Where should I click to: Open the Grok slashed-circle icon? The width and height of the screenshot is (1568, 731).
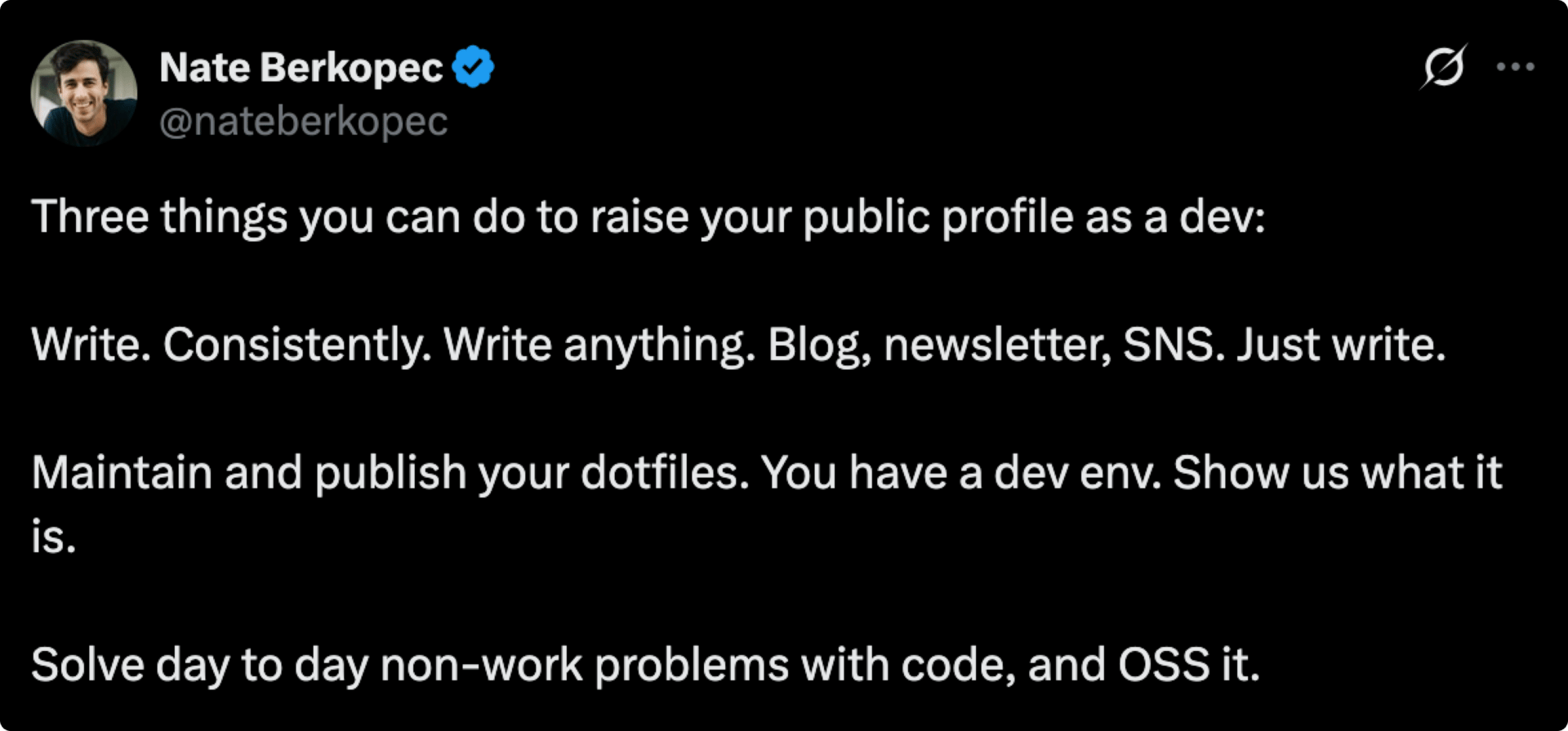[x=1443, y=66]
